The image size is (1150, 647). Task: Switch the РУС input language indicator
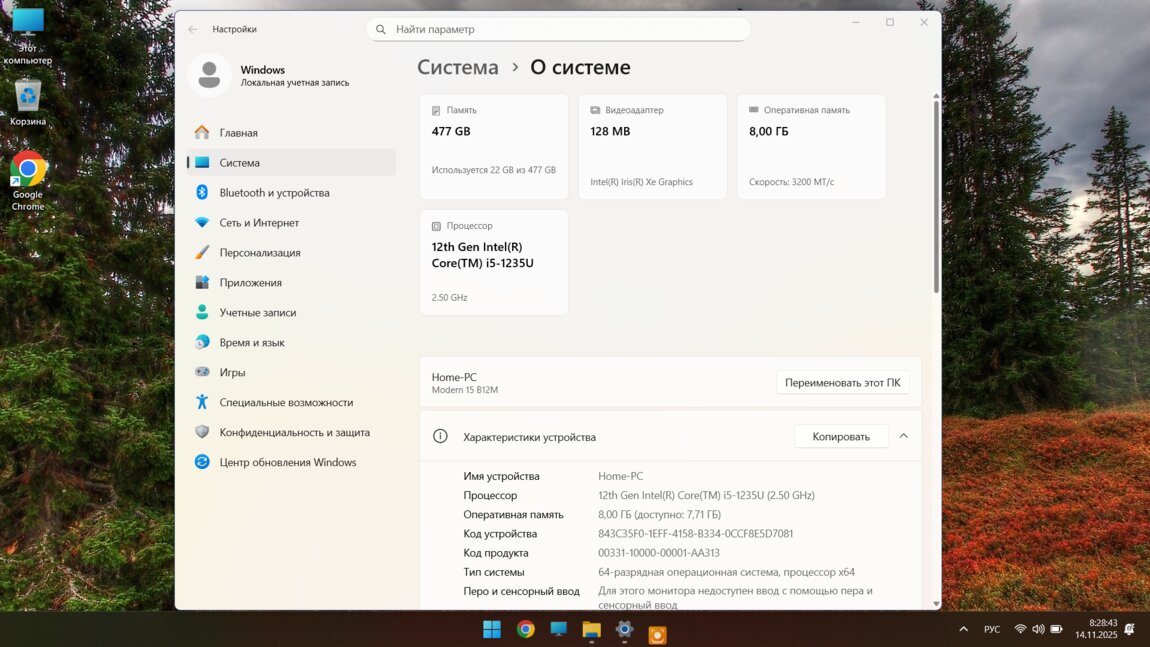pyautogui.click(x=991, y=629)
